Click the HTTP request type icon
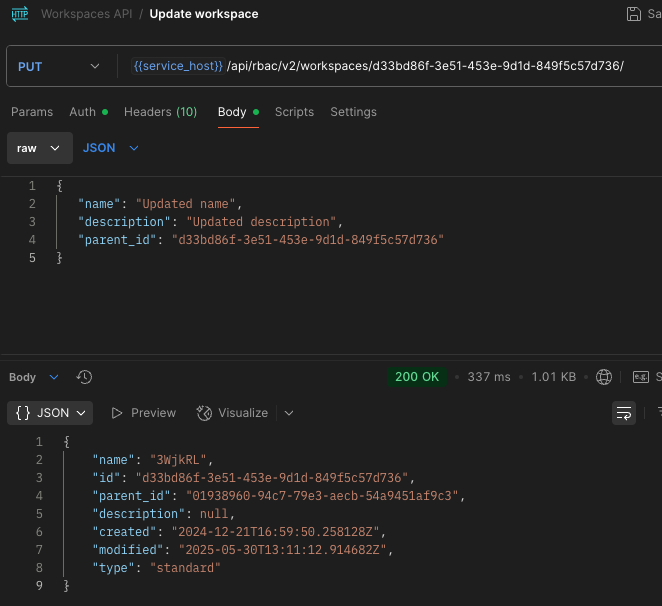The height and width of the screenshot is (606, 662). coord(18,14)
